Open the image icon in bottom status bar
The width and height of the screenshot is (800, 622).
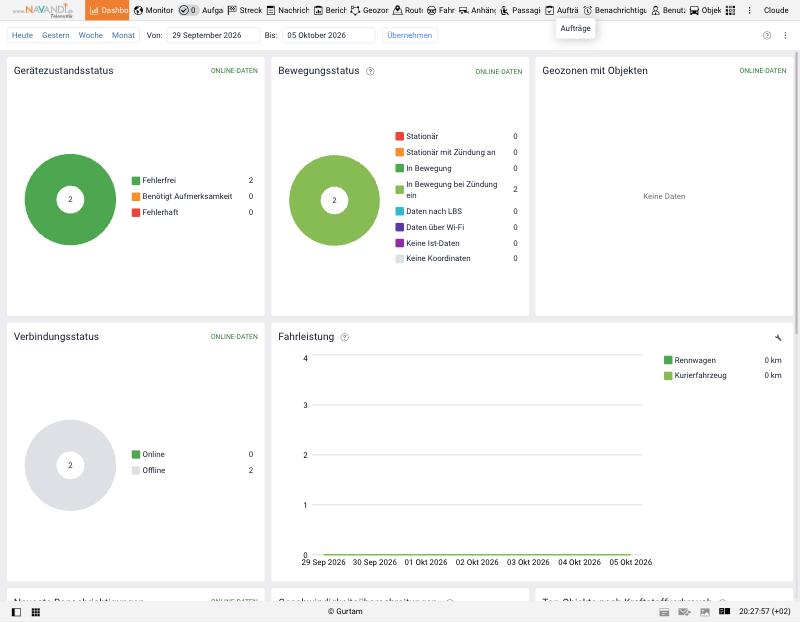(705, 612)
